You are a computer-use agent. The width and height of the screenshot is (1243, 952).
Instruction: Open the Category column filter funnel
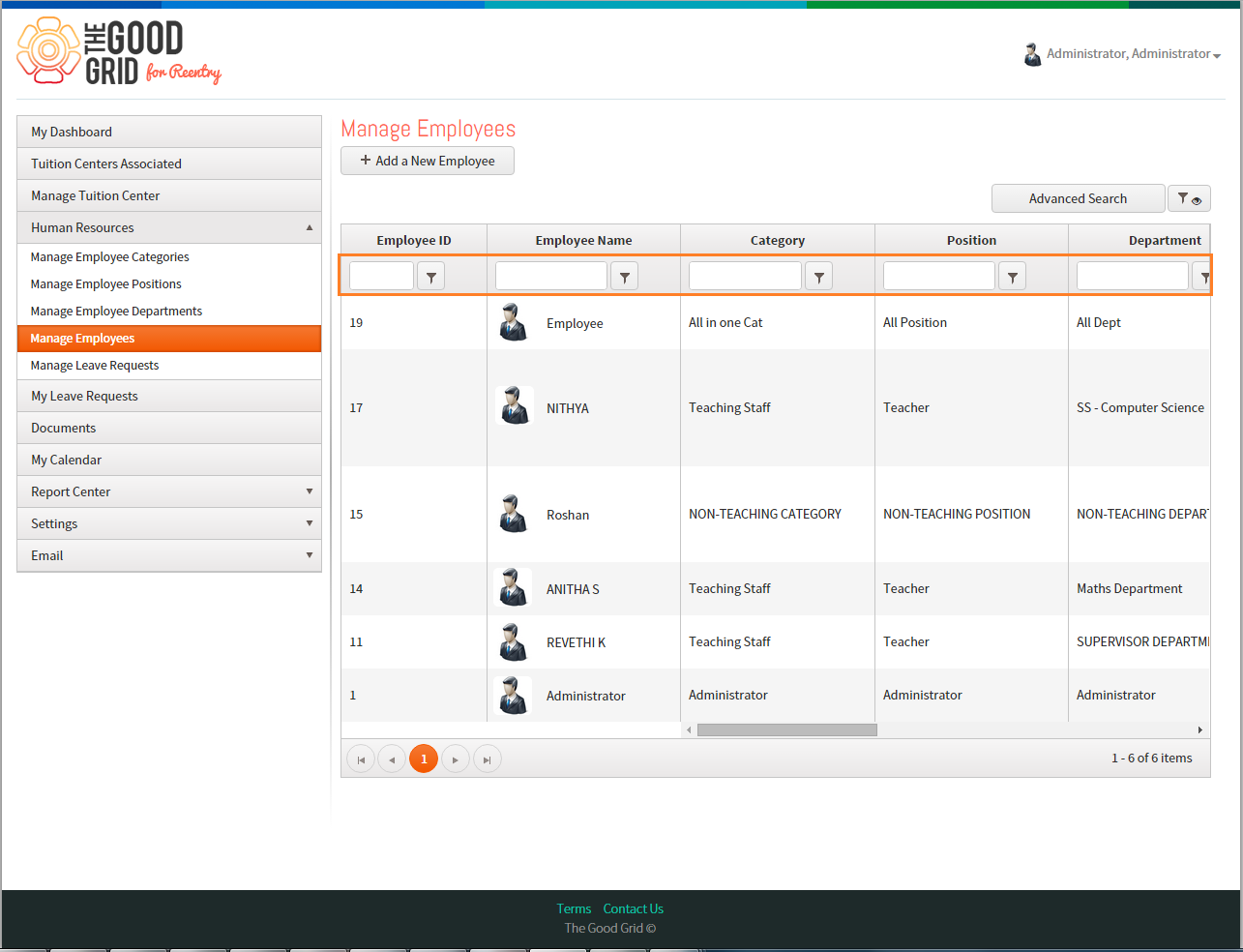tap(818, 277)
